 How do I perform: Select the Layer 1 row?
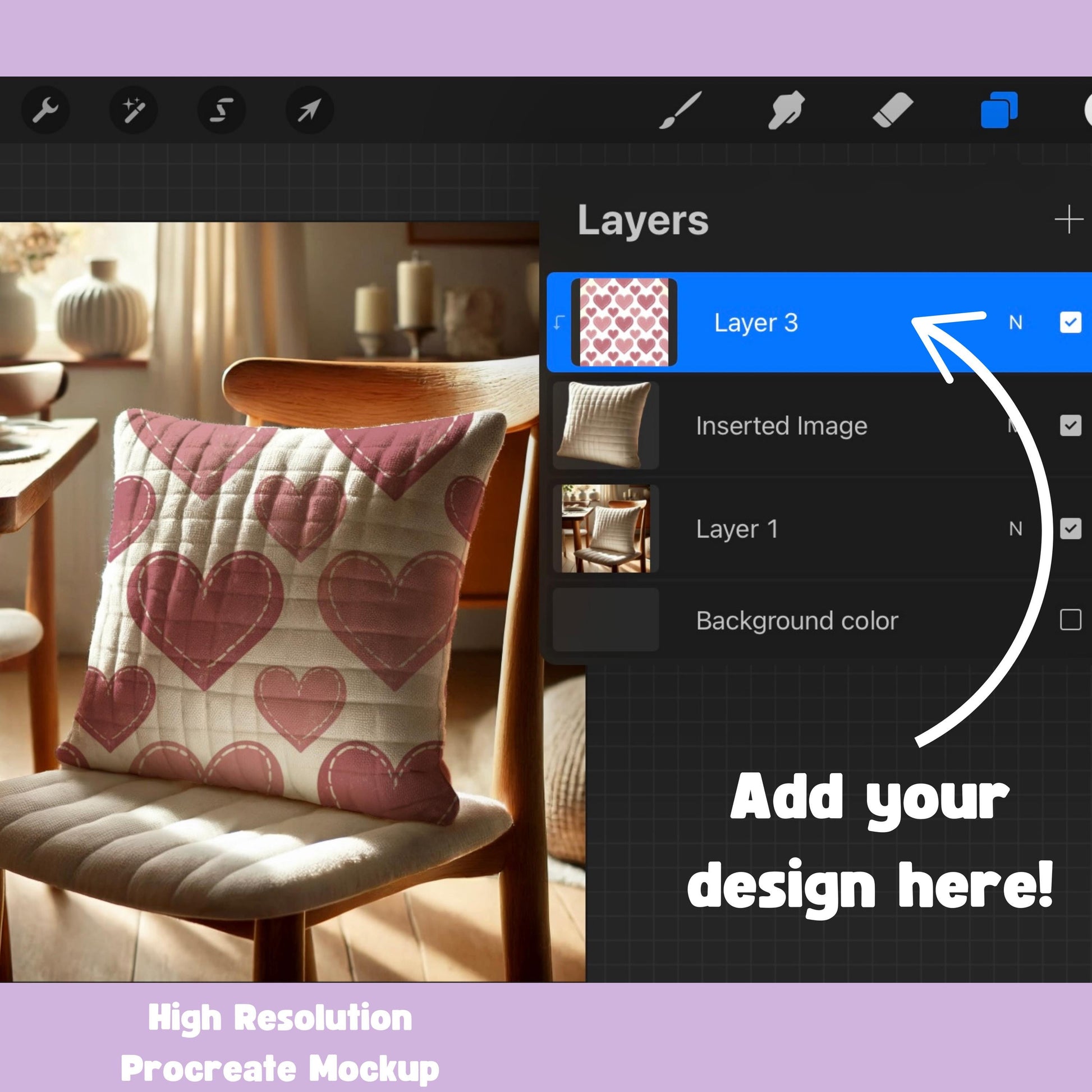pyautogui.click(x=737, y=530)
